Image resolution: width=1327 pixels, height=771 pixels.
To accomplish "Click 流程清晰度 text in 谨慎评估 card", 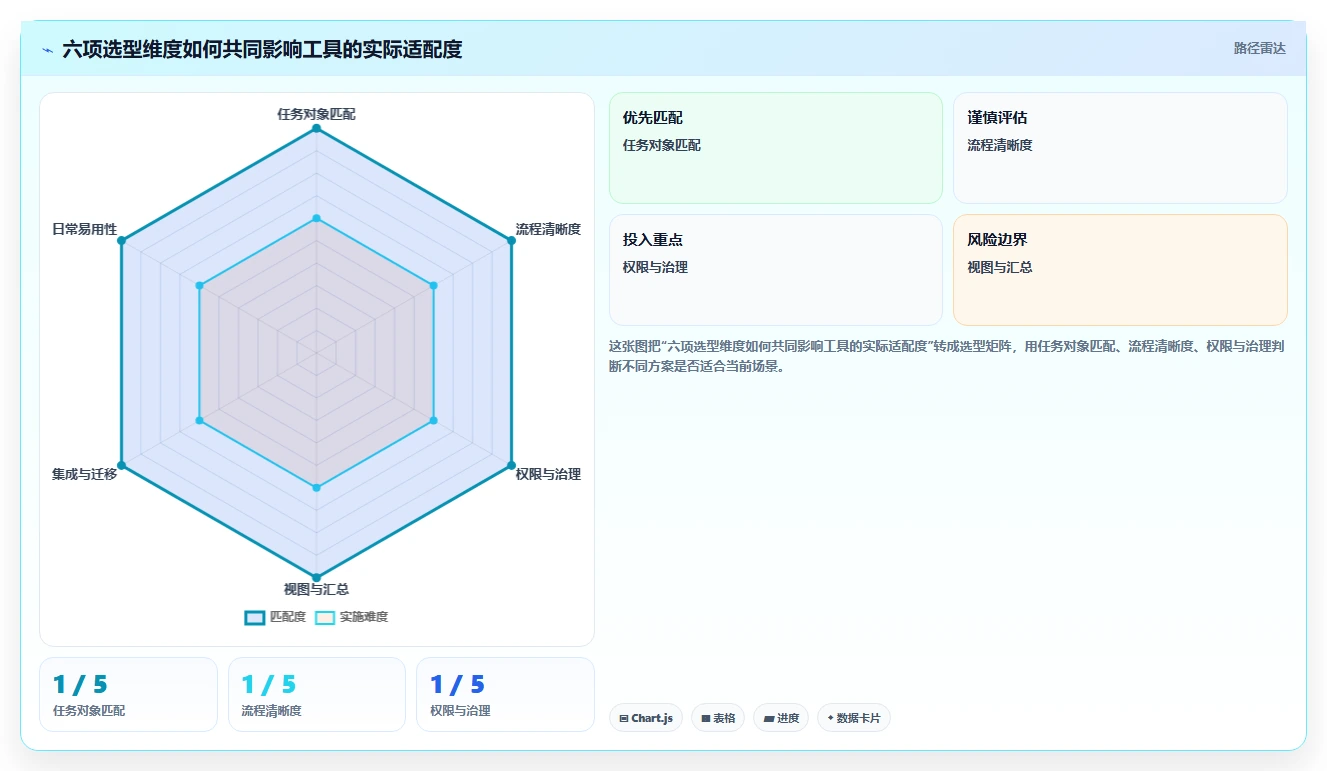I will click(x=1000, y=145).
